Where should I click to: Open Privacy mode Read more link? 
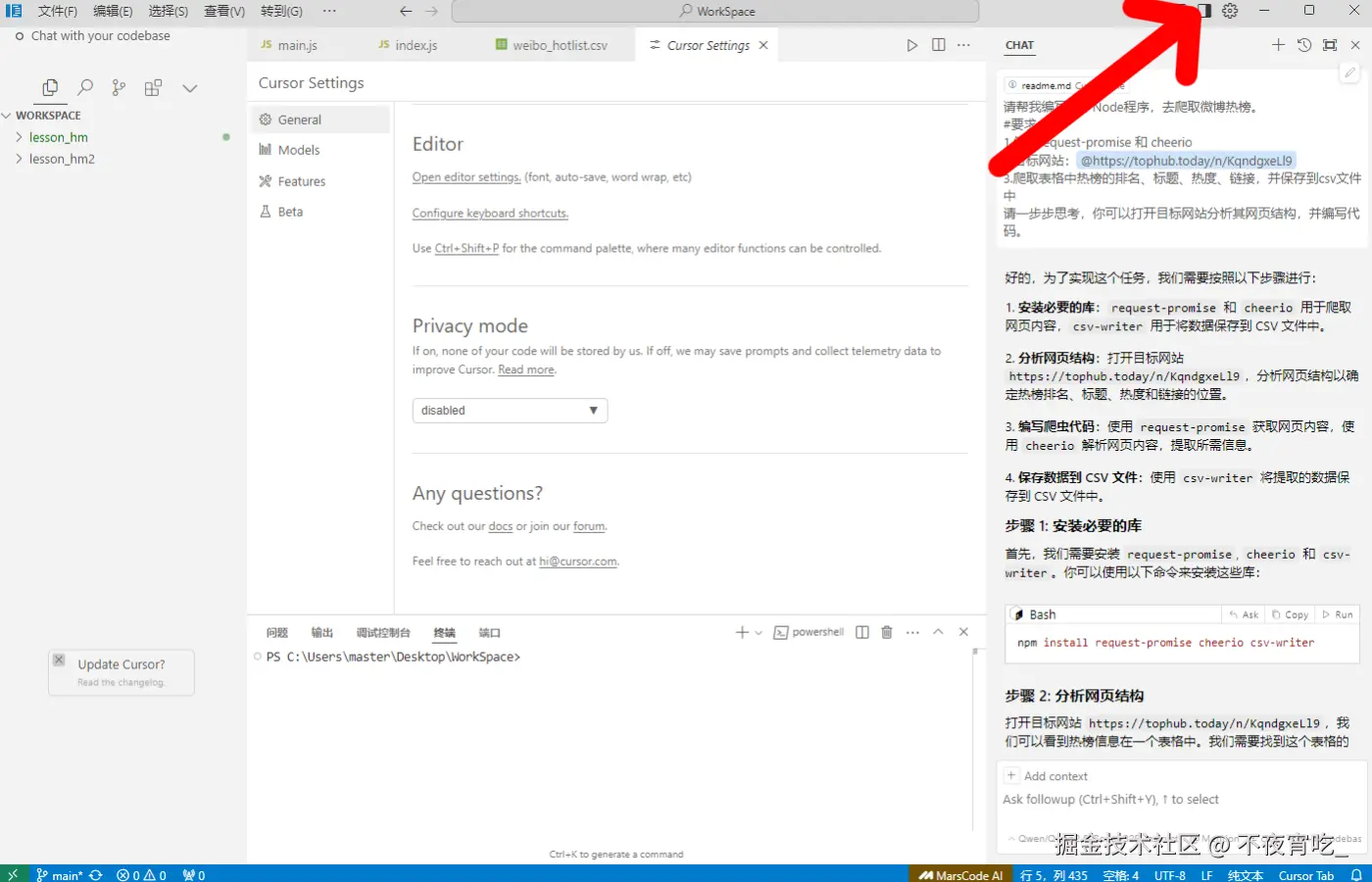coord(526,369)
